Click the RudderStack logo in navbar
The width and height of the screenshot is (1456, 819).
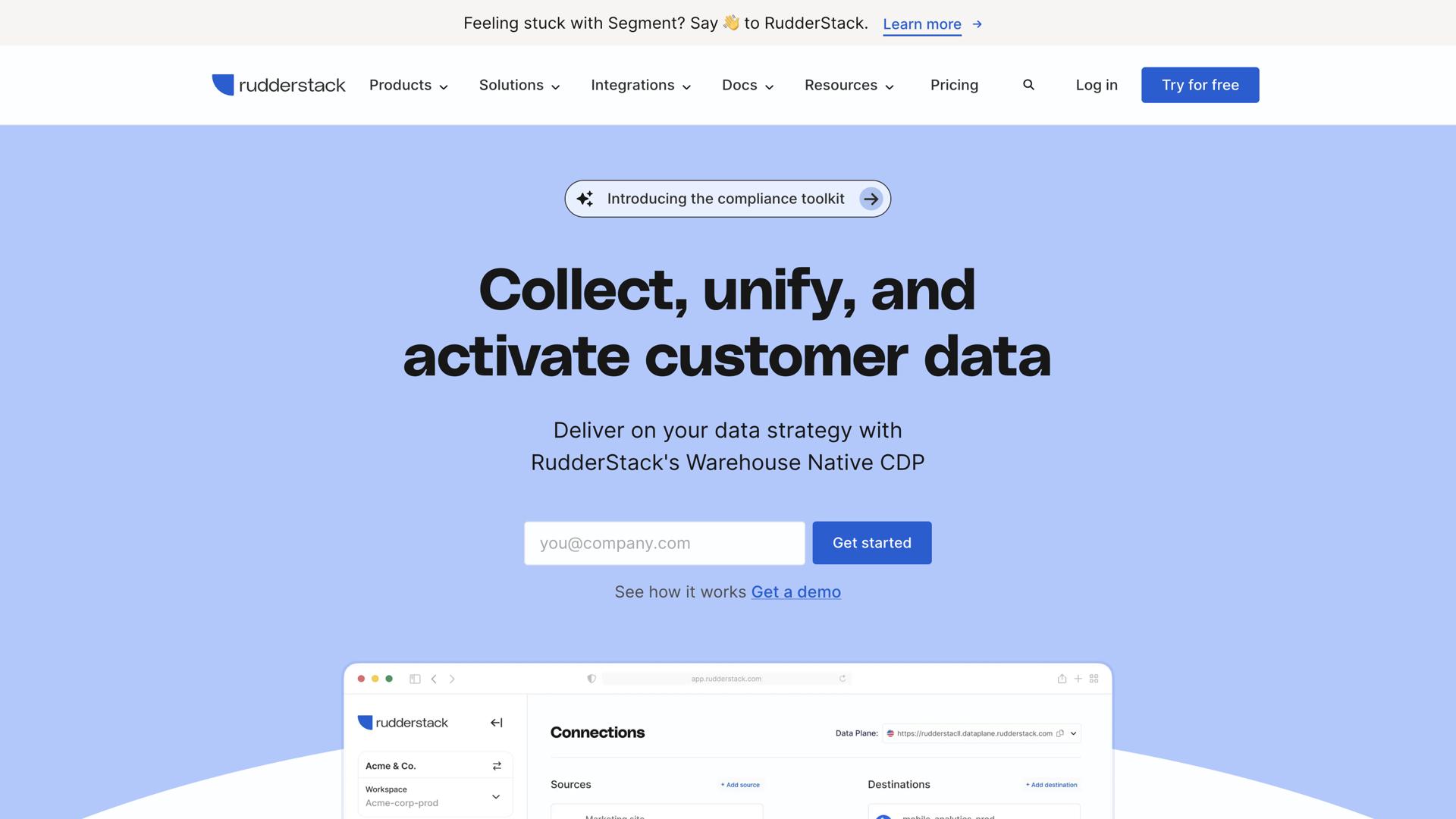278,85
